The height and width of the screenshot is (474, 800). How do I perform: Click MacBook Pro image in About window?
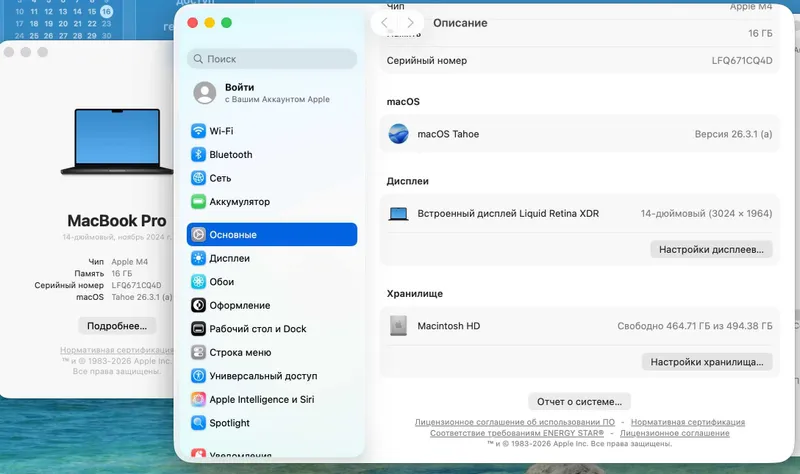[x=117, y=142]
